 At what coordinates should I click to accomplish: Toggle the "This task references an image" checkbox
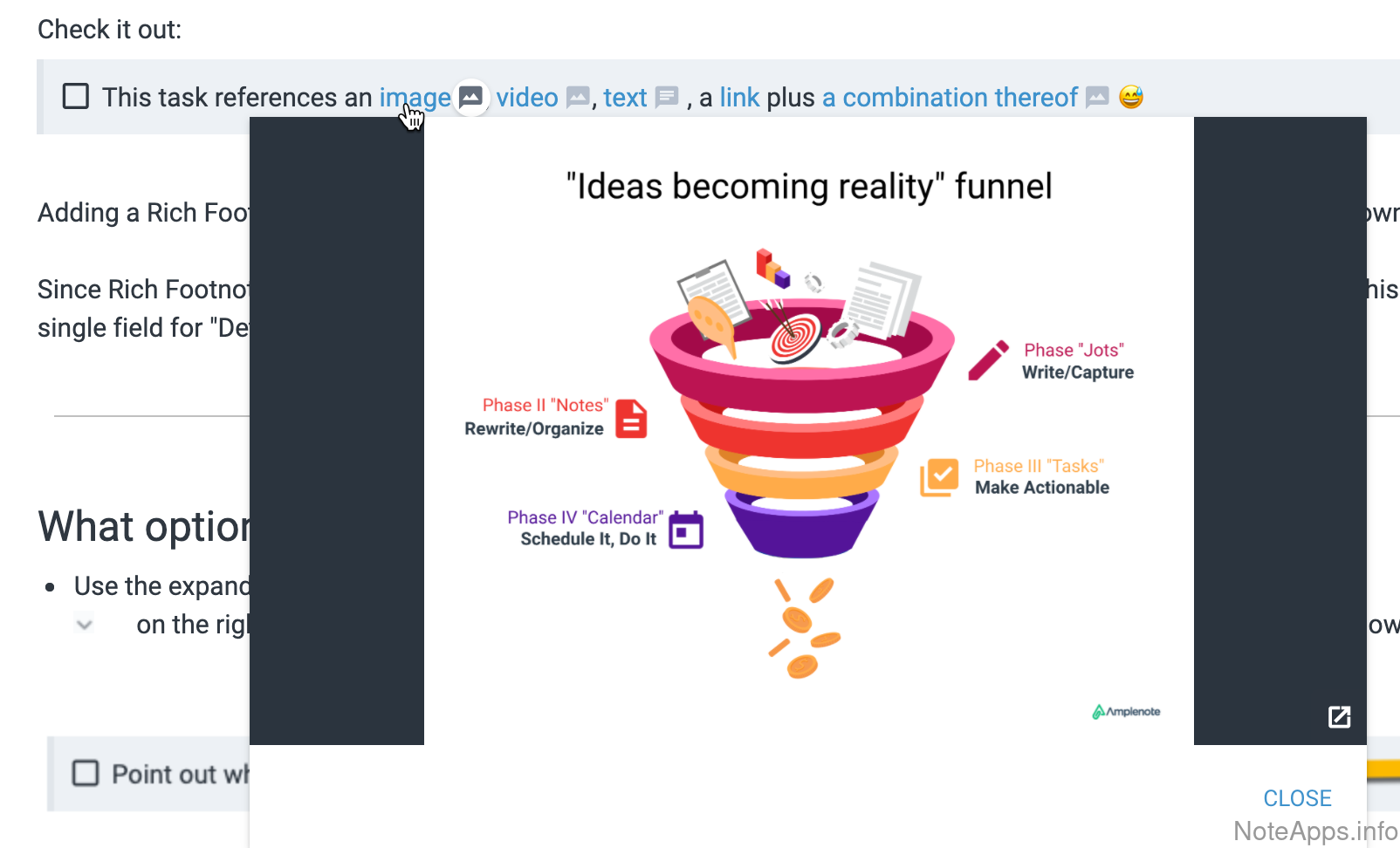[x=76, y=96]
